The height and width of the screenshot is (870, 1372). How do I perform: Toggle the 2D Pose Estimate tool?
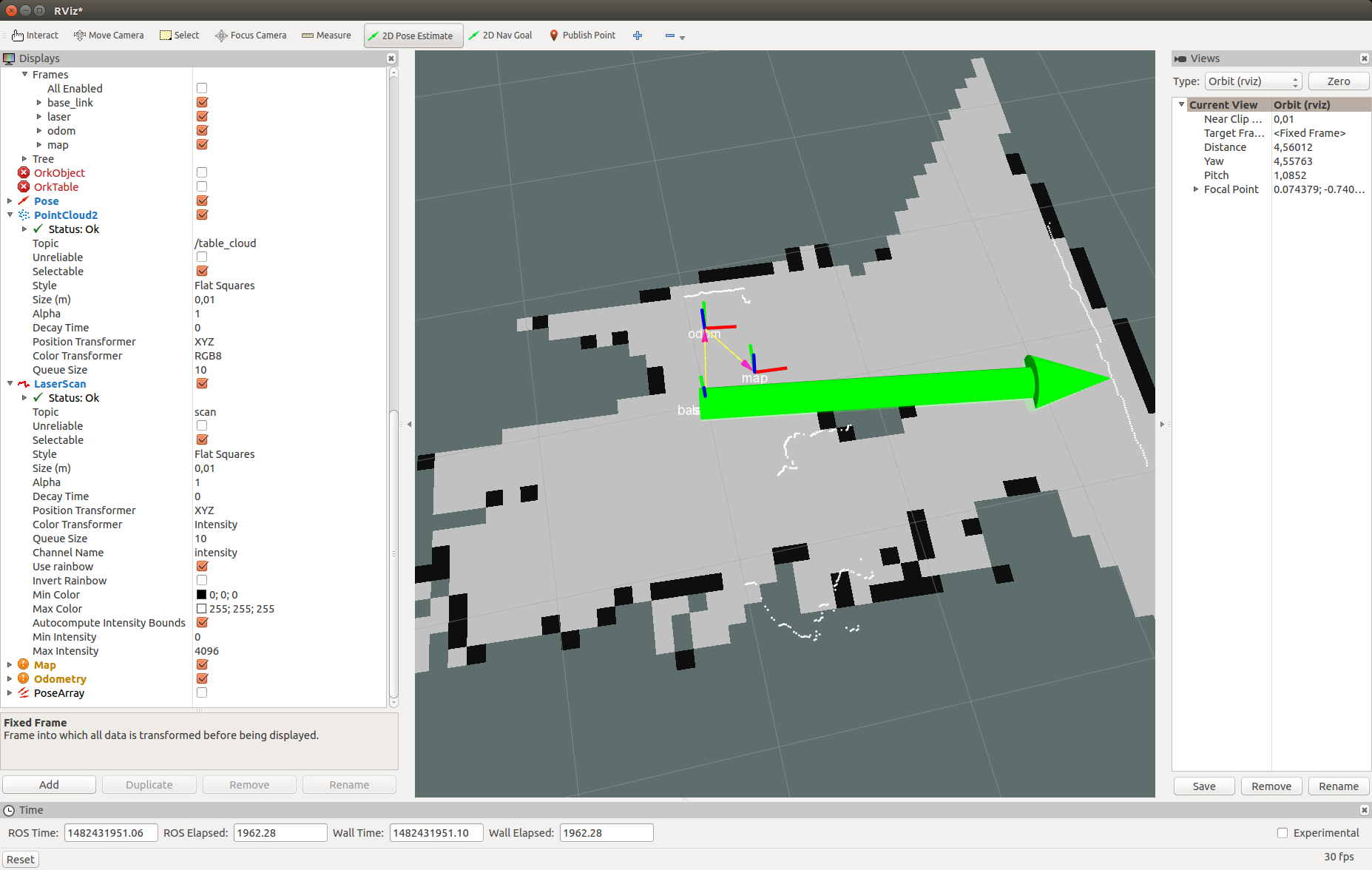[x=413, y=36]
